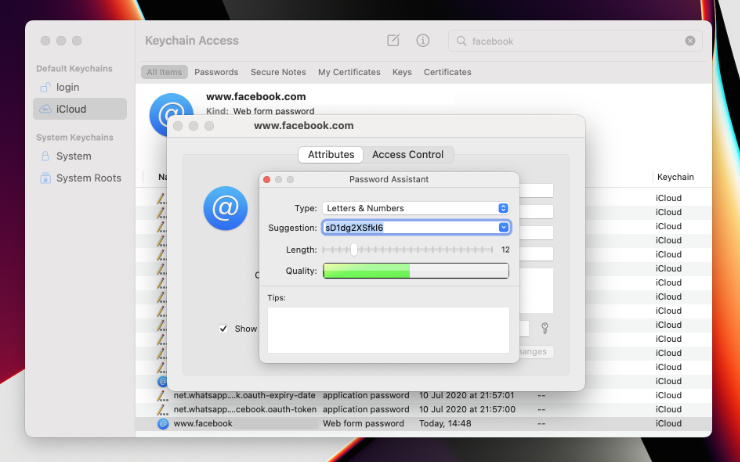The image size is (740, 462).
Task: Select the iCloud keychain in sidebar
Action: [x=80, y=109]
